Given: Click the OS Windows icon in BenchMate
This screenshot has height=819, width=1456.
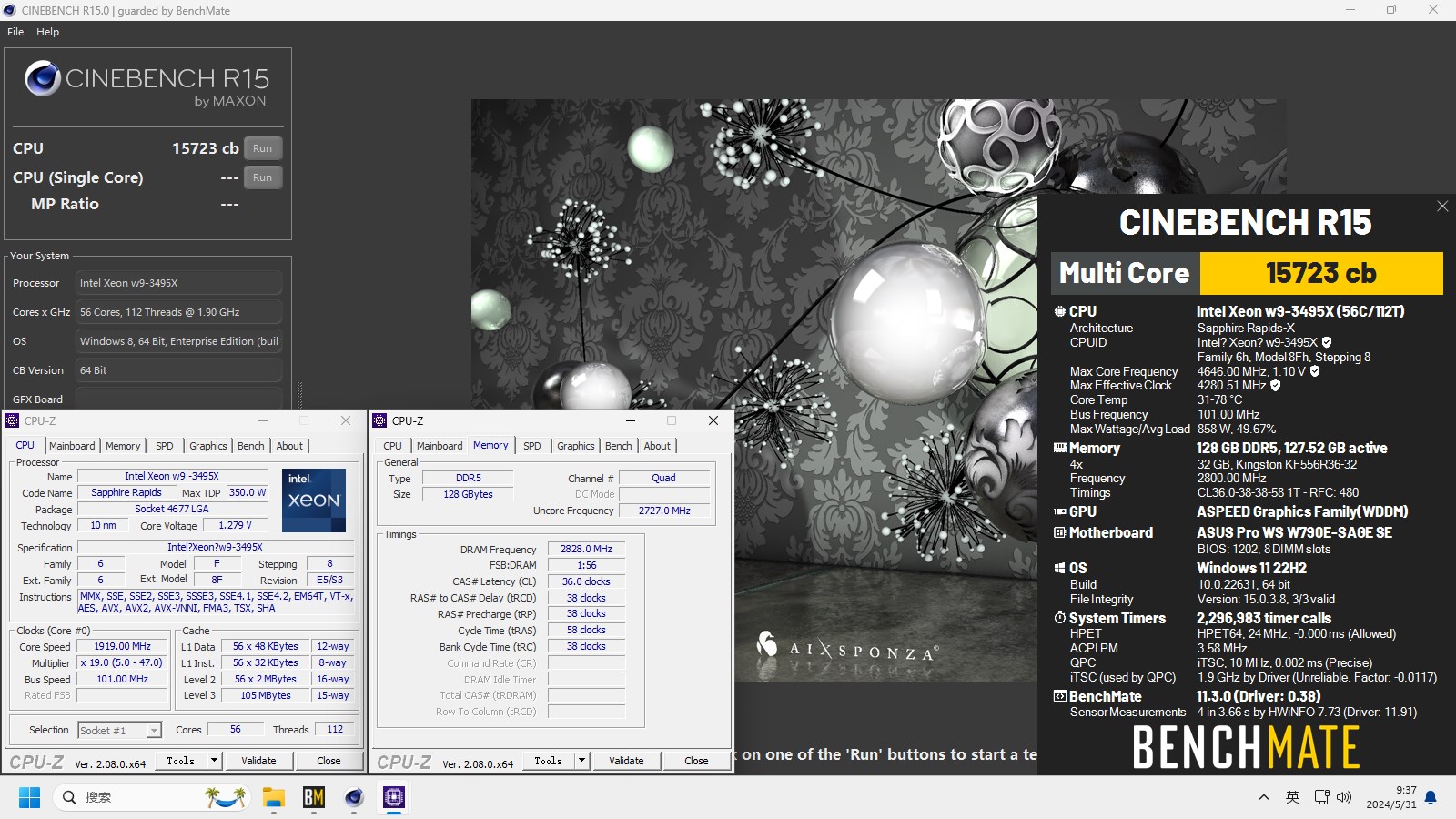Looking at the screenshot, I should click(1060, 568).
